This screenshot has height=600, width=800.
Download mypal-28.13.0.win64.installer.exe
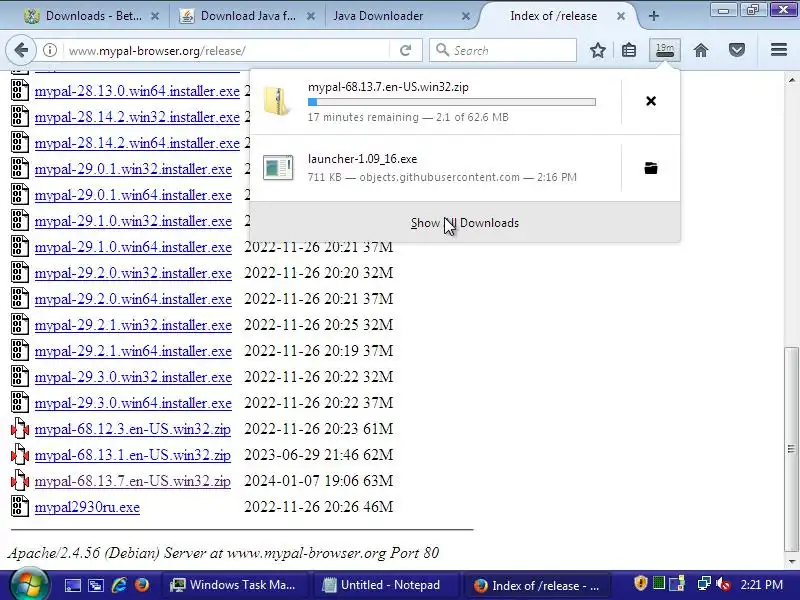(137, 91)
